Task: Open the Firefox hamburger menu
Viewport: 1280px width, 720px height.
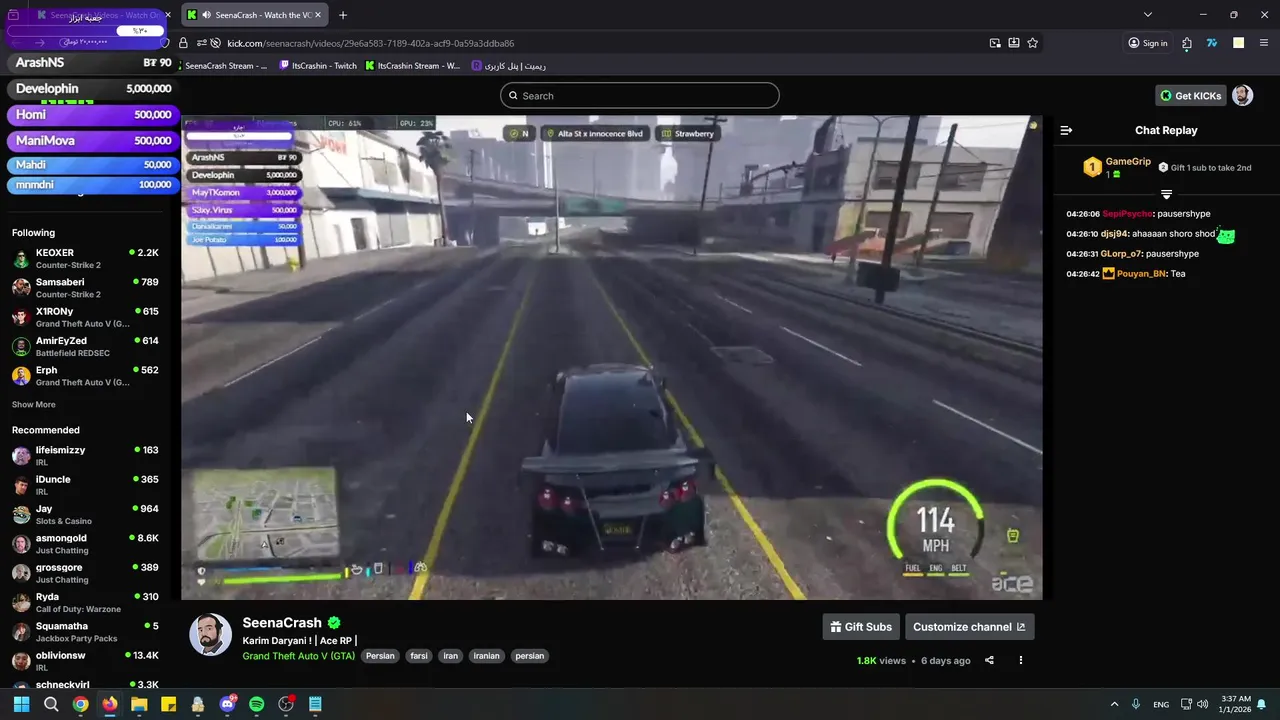Action: click(1264, 43)
